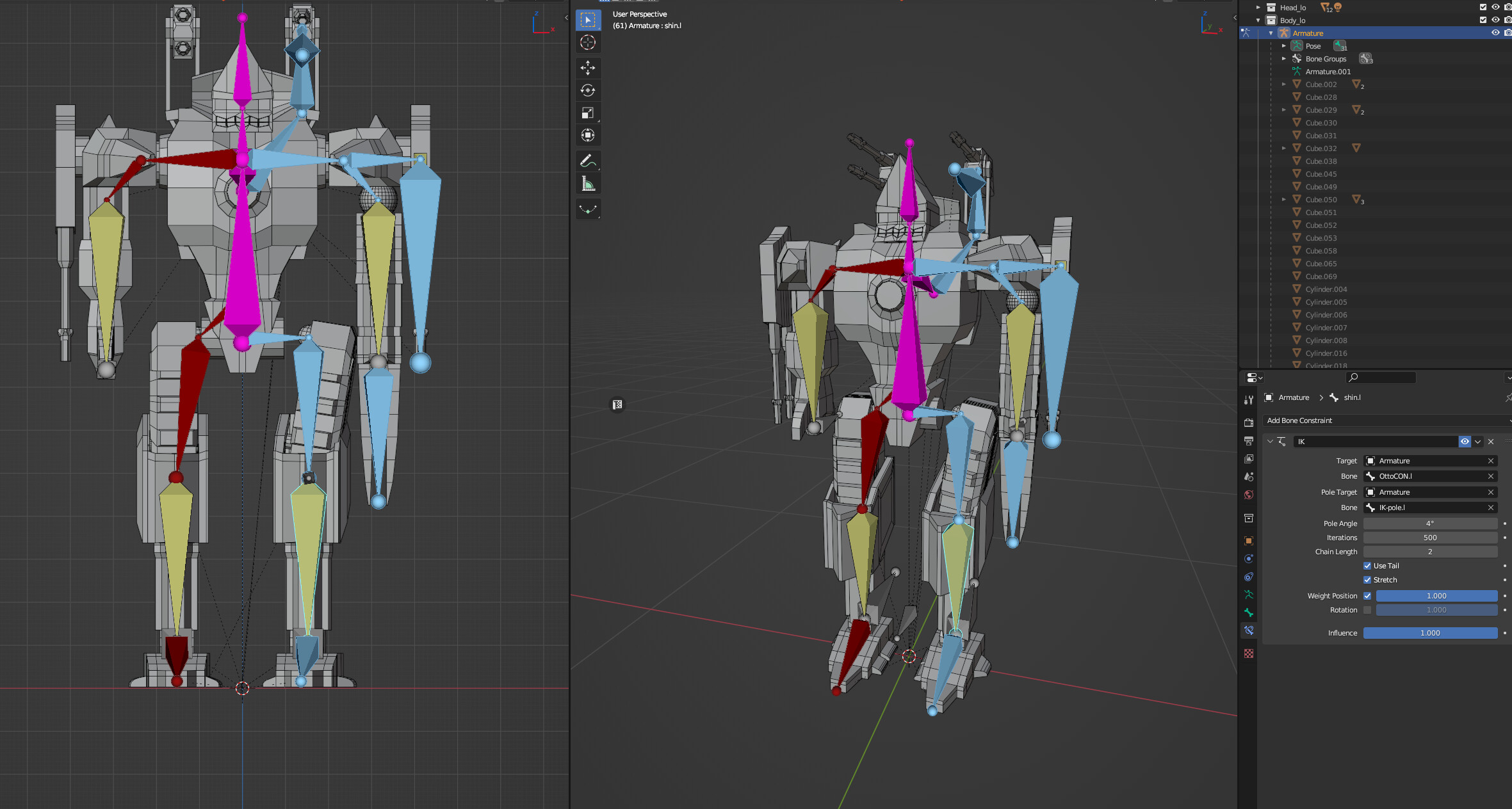The image size is (1512, 809).
Task: Open the Output properties tab
Action: [1248, 441]
